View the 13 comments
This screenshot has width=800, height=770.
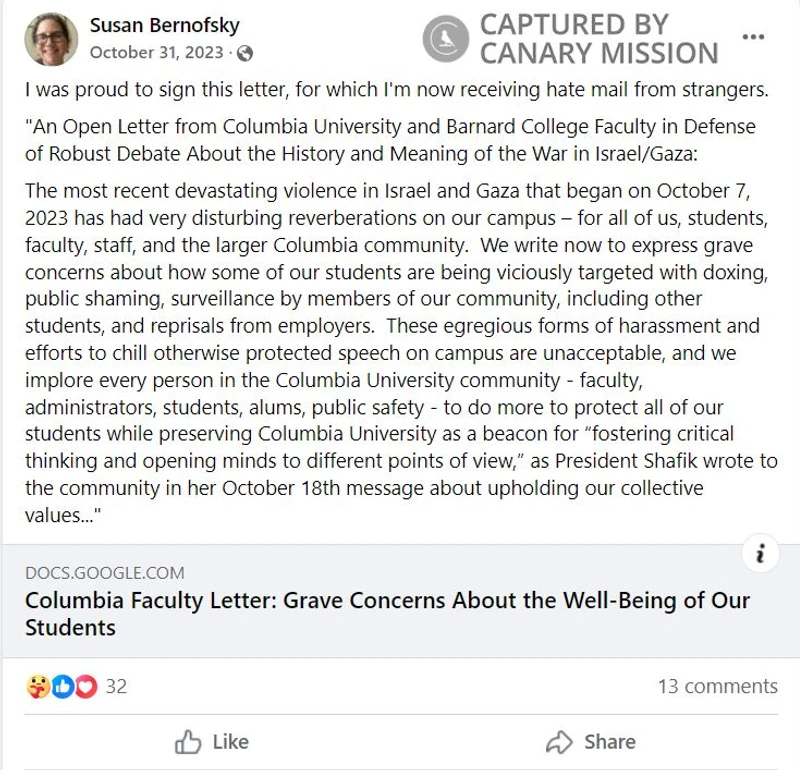pyautogui.click(x=717, y=686)
